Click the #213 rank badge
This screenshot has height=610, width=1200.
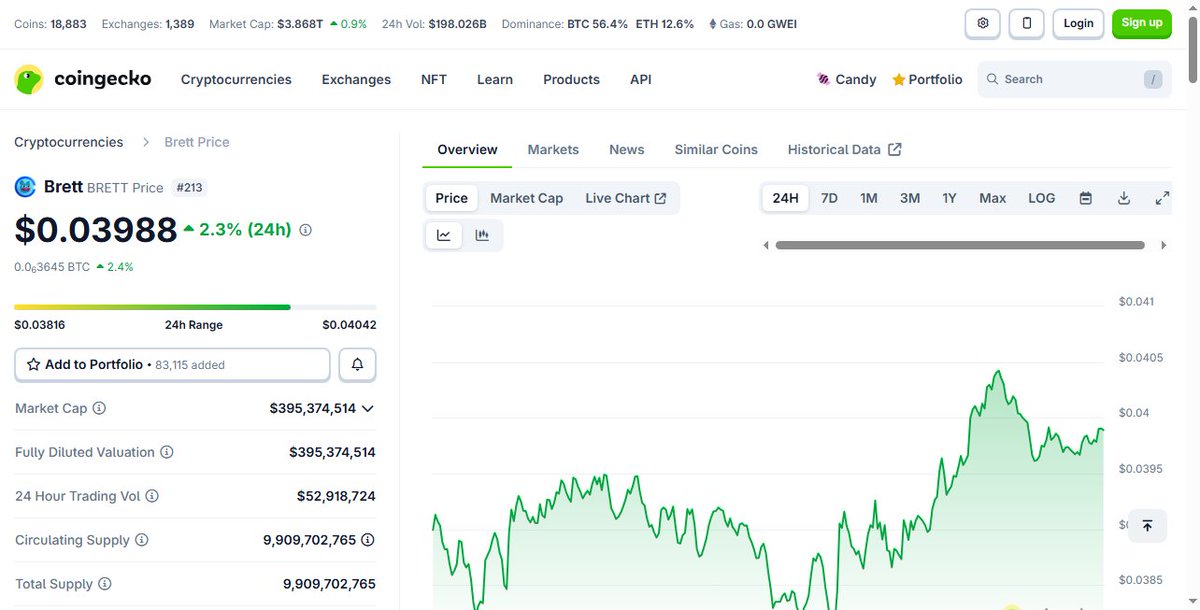pyautogui.click(x=189, y=187)
